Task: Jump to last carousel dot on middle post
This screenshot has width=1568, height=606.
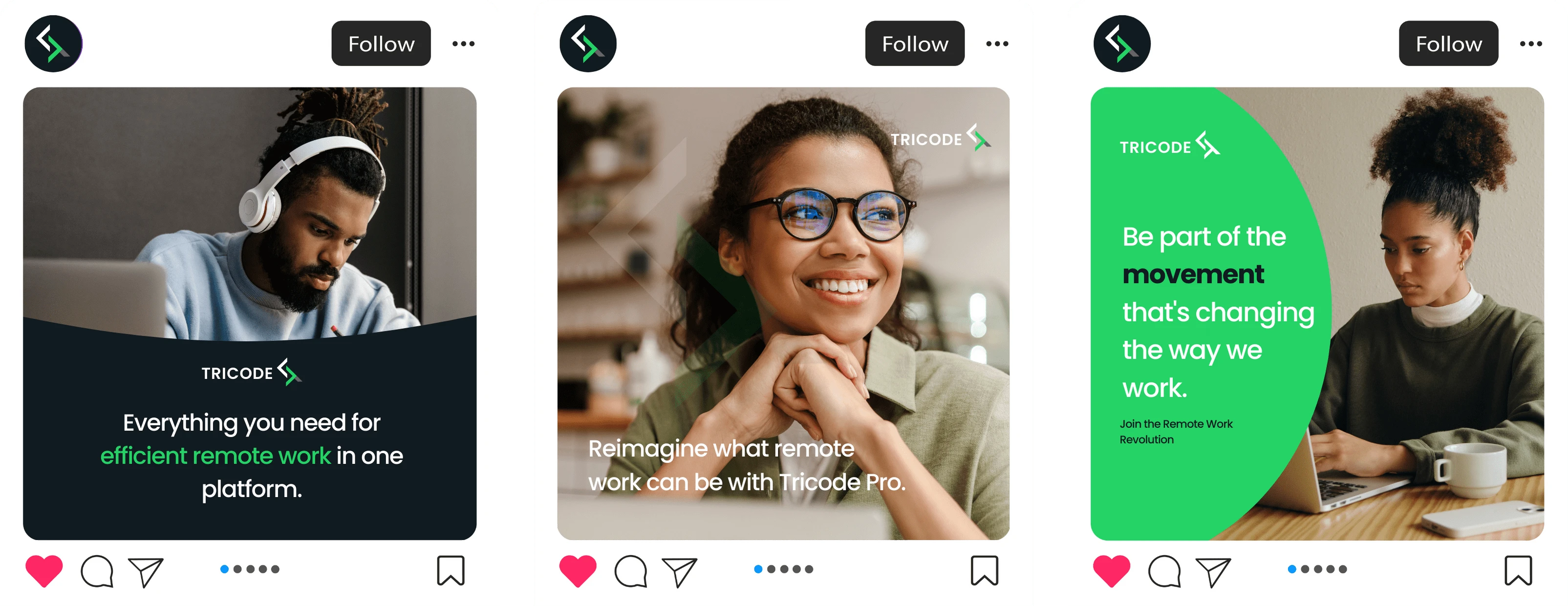Action: (809, 569)
